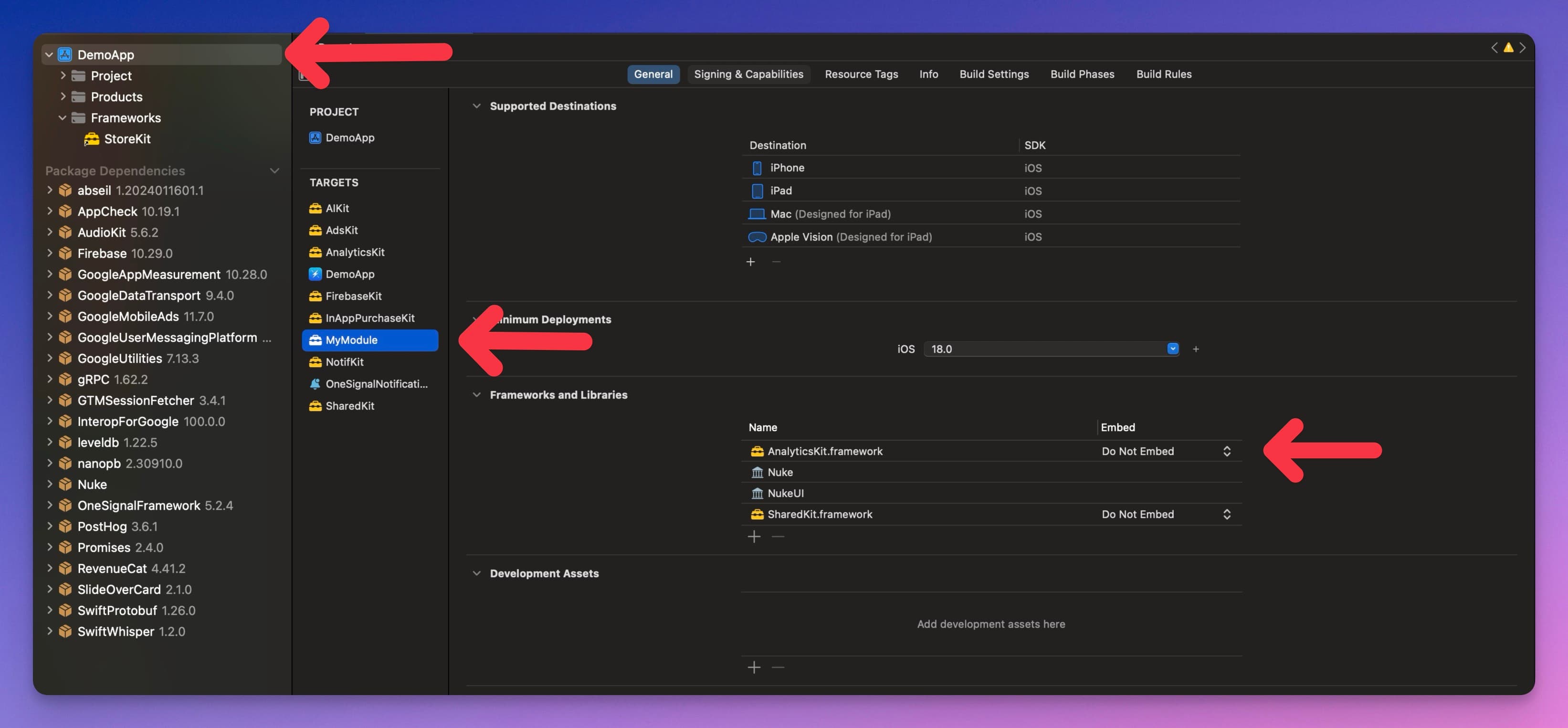
Task: Click the AIKit target toolbox icon
Action: [x=315, y=208]
